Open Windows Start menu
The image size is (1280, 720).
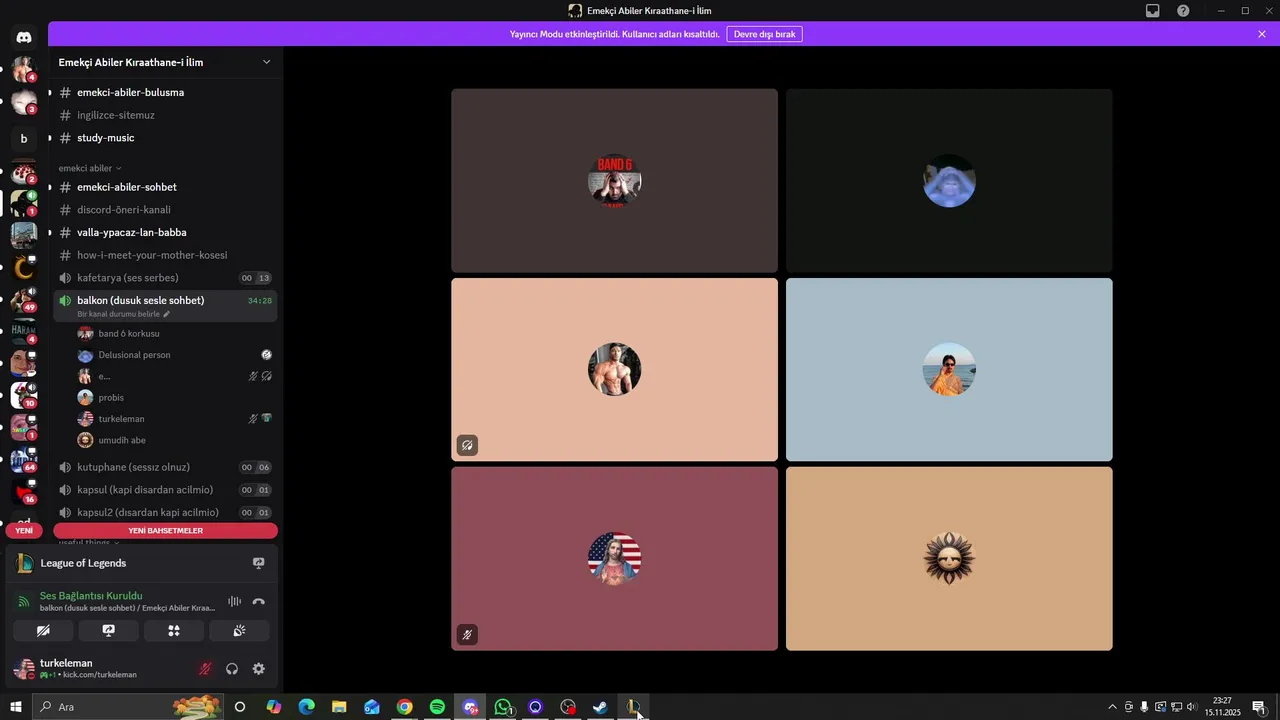(x=16, y=707)
